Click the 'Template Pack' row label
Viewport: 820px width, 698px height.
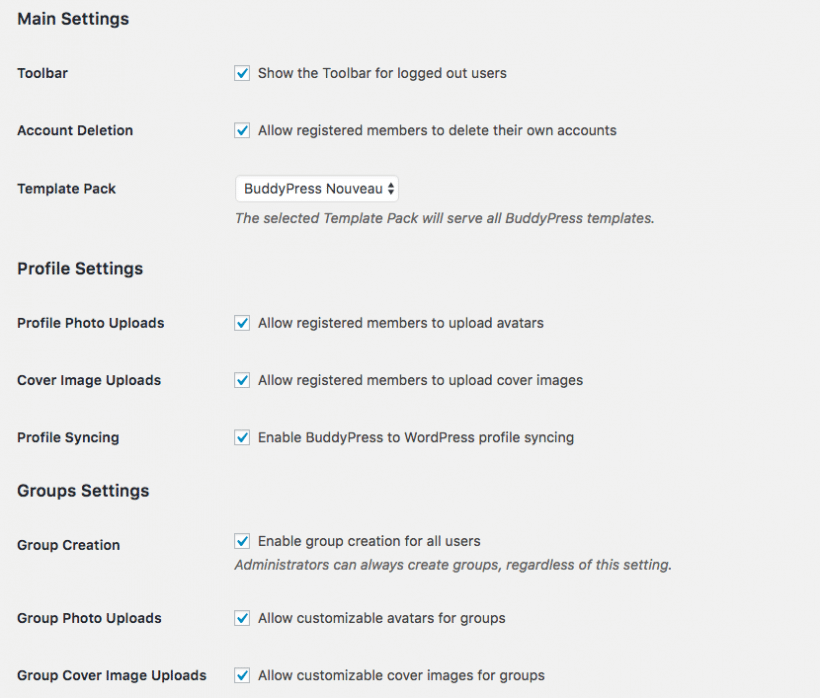tap(66, 188)
